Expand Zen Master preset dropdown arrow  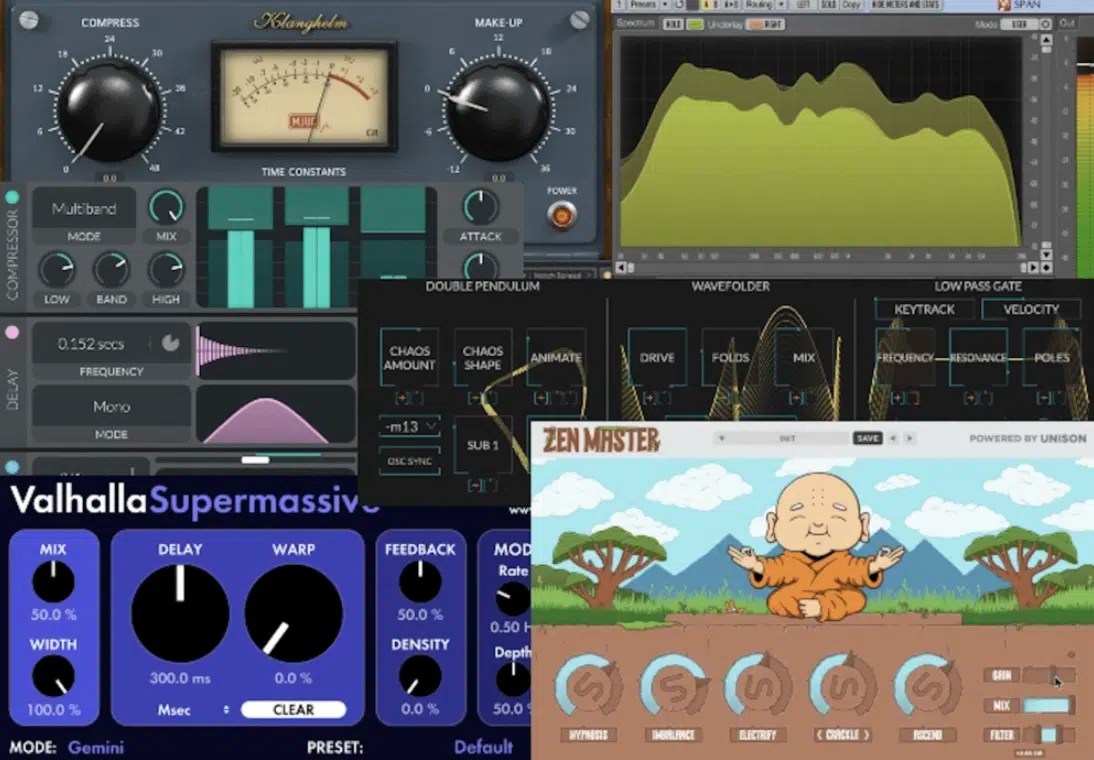tap(721, 438)
